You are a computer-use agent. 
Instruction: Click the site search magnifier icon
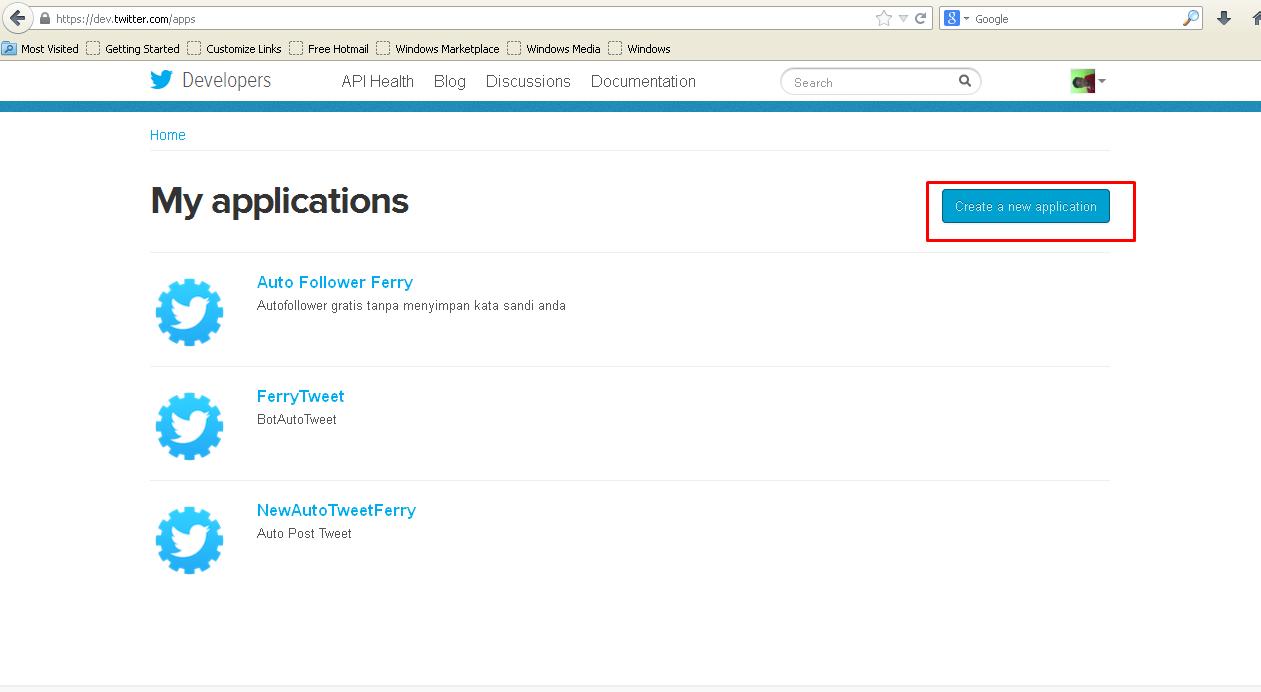[x=965, y=81]
